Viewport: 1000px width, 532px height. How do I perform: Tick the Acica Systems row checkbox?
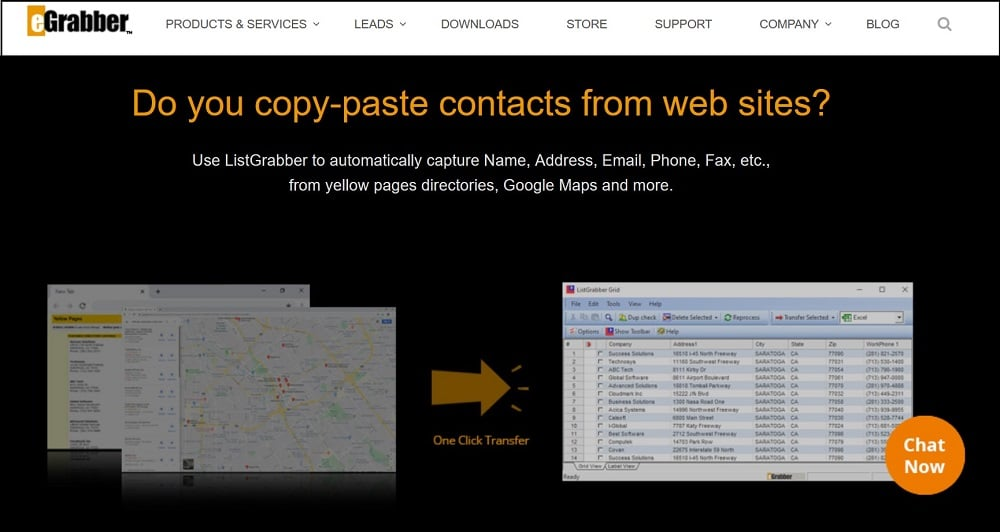click(600, 410)
